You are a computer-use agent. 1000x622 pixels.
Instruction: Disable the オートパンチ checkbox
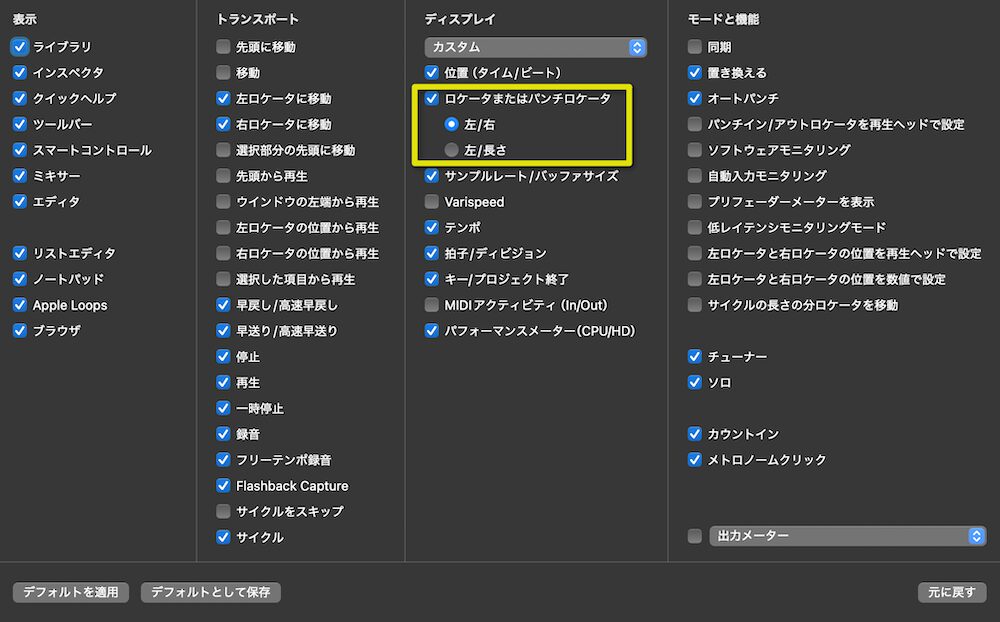pyautogui.click(x=694, y=98)
